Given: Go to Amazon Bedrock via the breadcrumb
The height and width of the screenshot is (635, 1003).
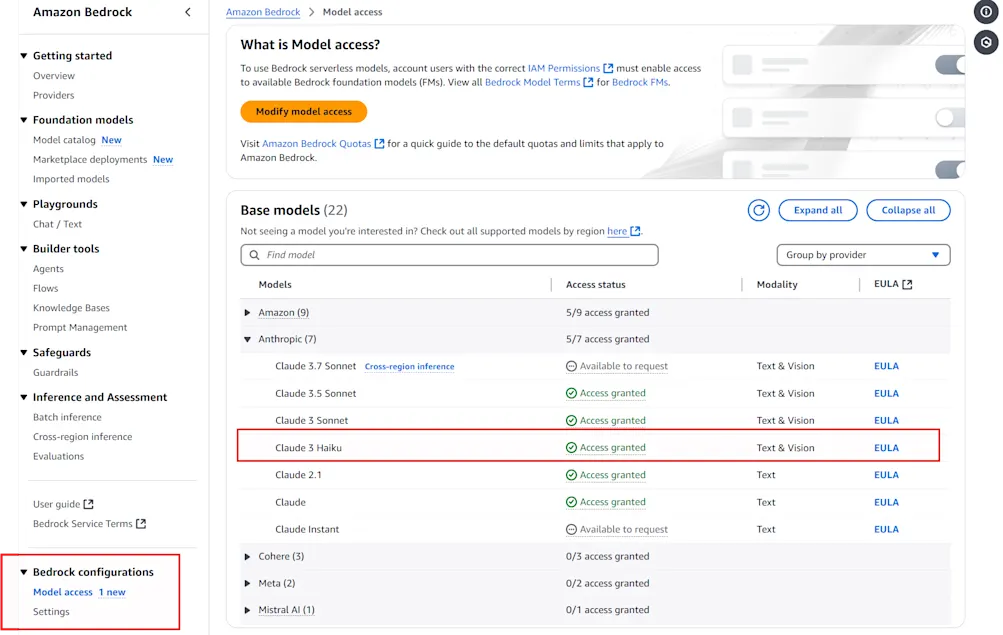Looking at the screenshot, I should click(x=262, y=12).
